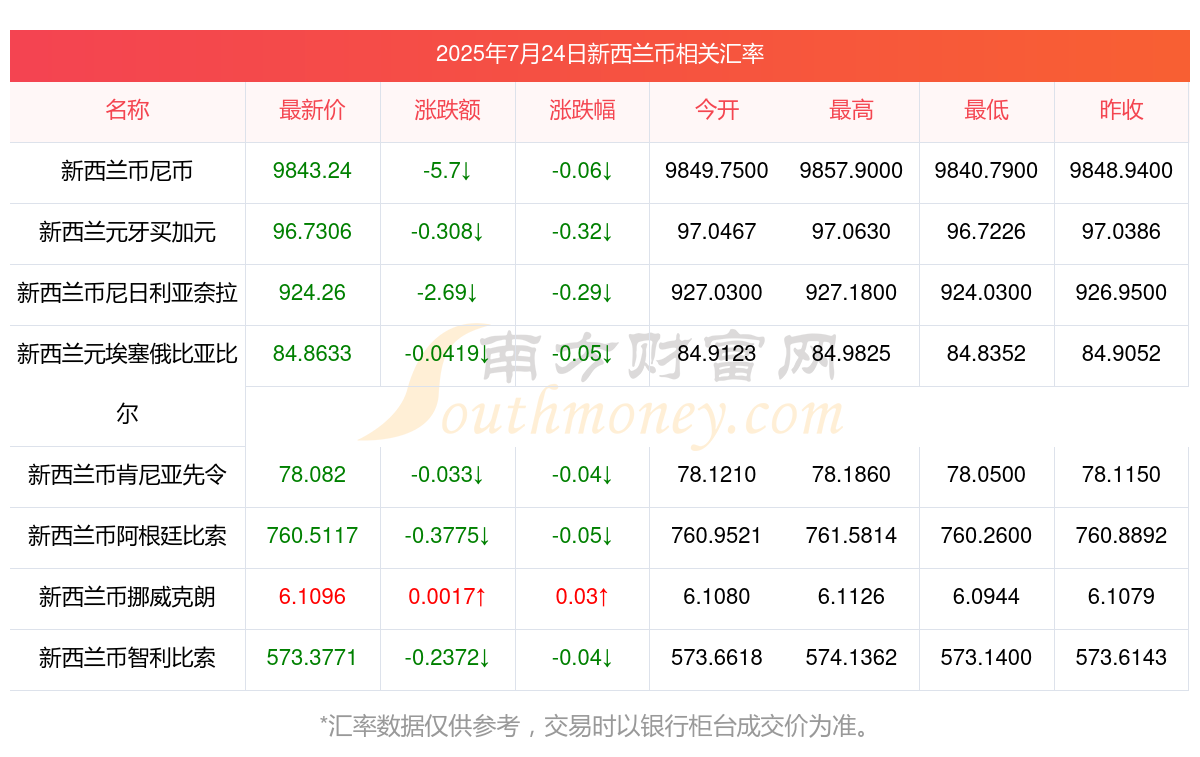Screen dimensions: 1200x757
Task: Click highest value 761.5814
Action: [851, 536]
